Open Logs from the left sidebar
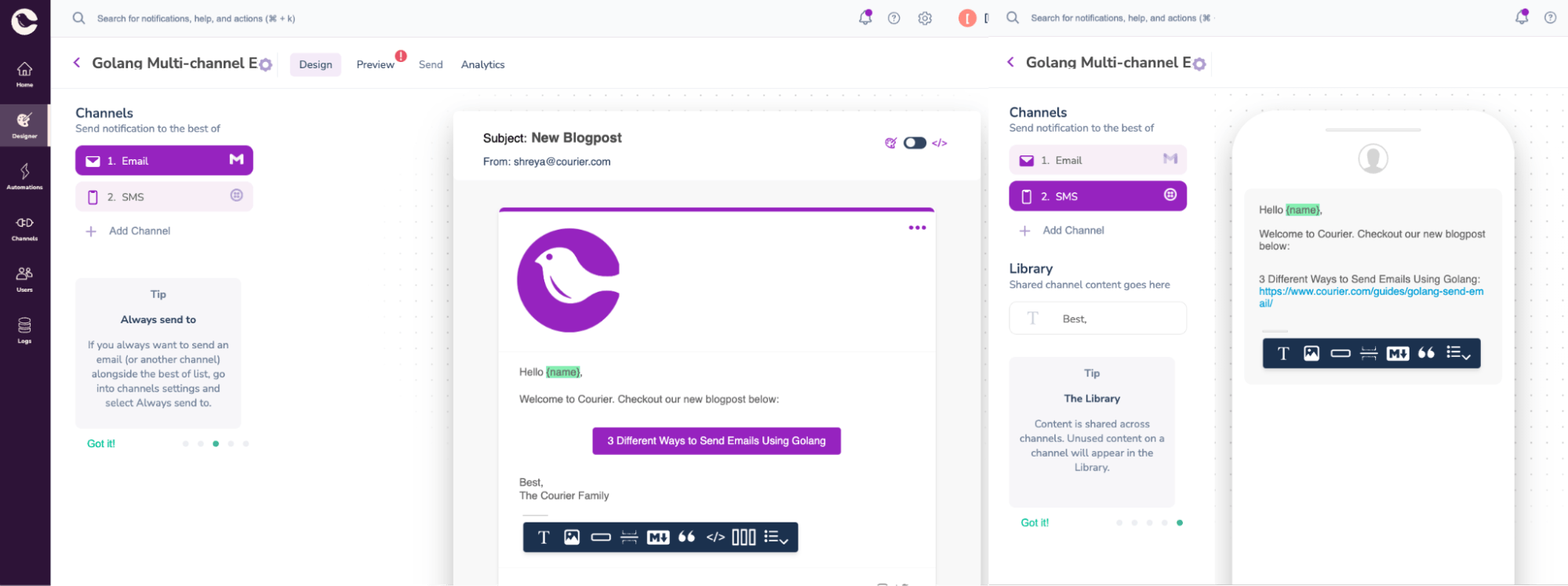The width and height of the screenshot is (1568, 586). click(x=24, y=329)
